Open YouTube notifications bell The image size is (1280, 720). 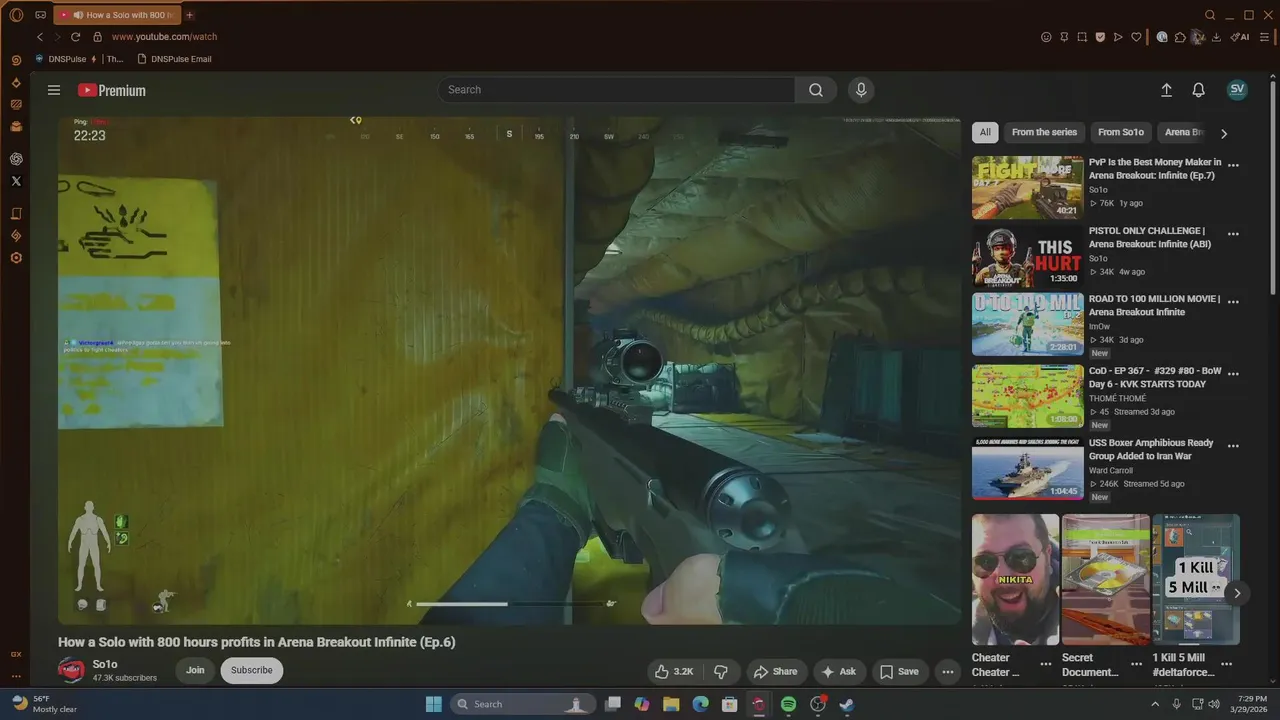(x=1198, y=90)
